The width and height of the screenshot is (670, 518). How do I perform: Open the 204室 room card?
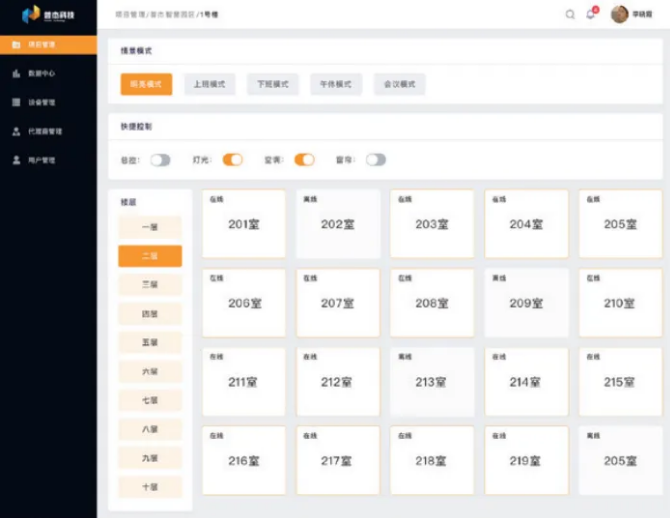pos(526,224)
